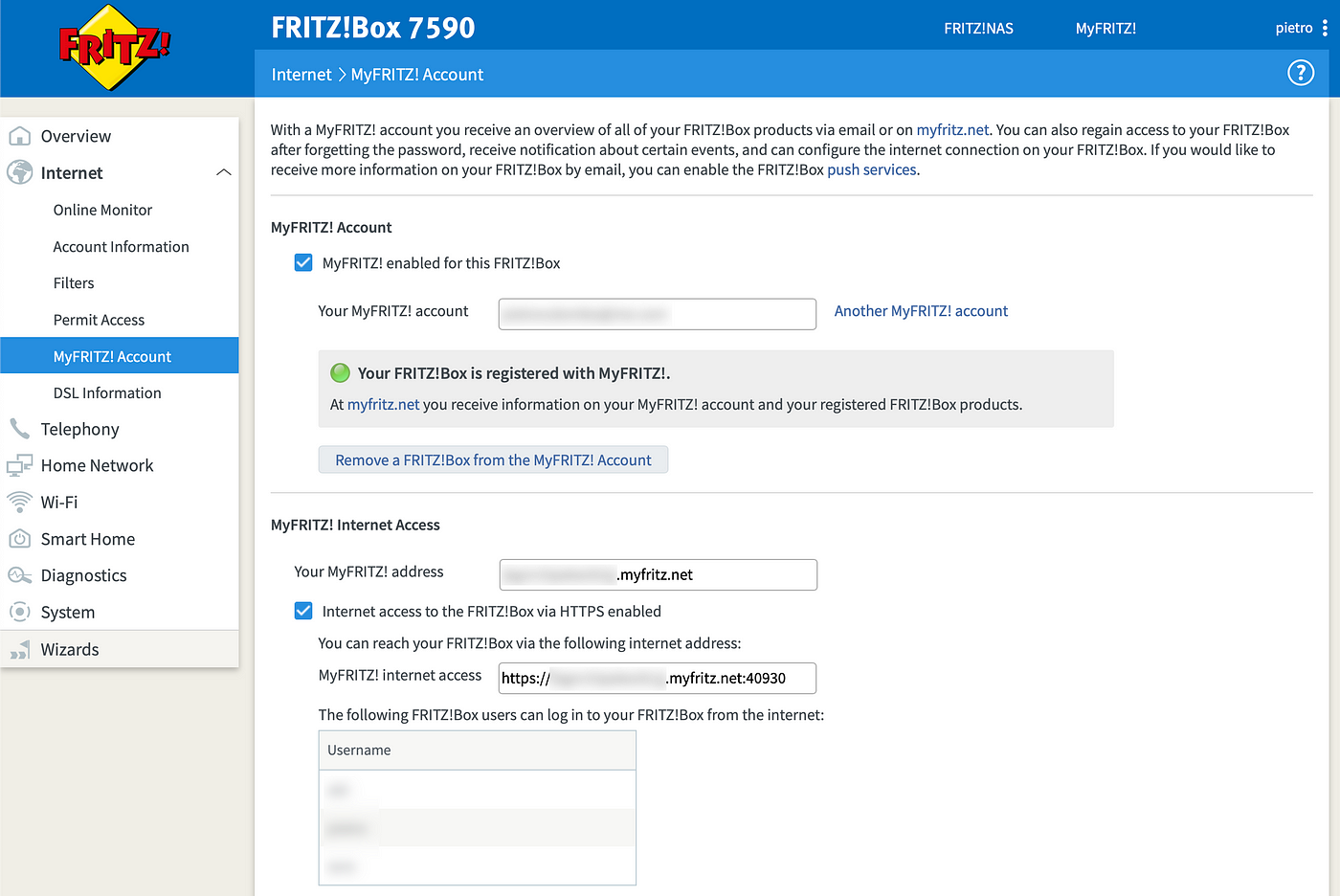Click the pietro username in header
This screenshot has width=1340, height=896.
pyautogui.click(x=1294, y=28)
